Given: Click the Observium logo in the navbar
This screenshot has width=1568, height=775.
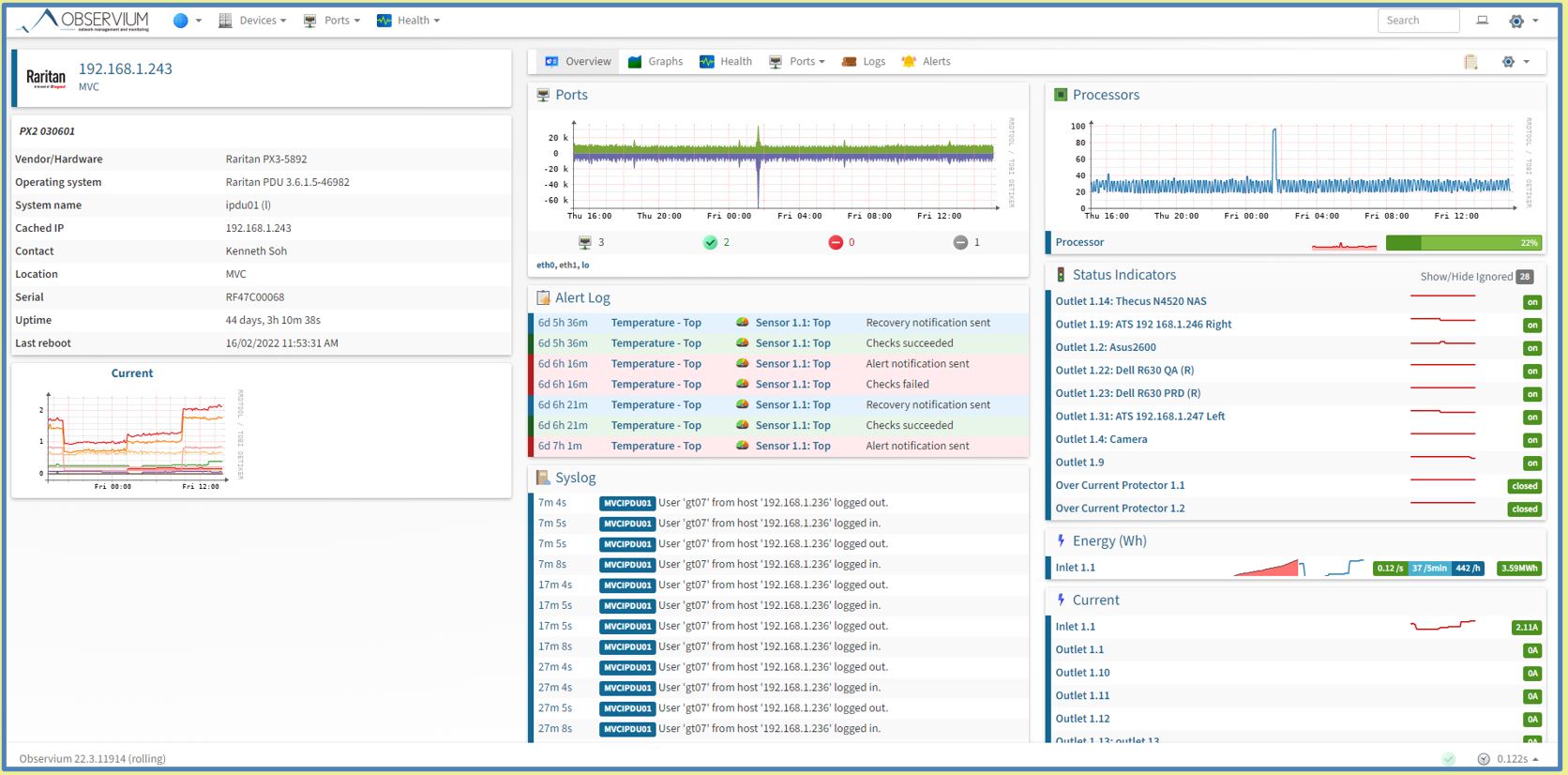Looking at the screenshot, I should (84, 21).
